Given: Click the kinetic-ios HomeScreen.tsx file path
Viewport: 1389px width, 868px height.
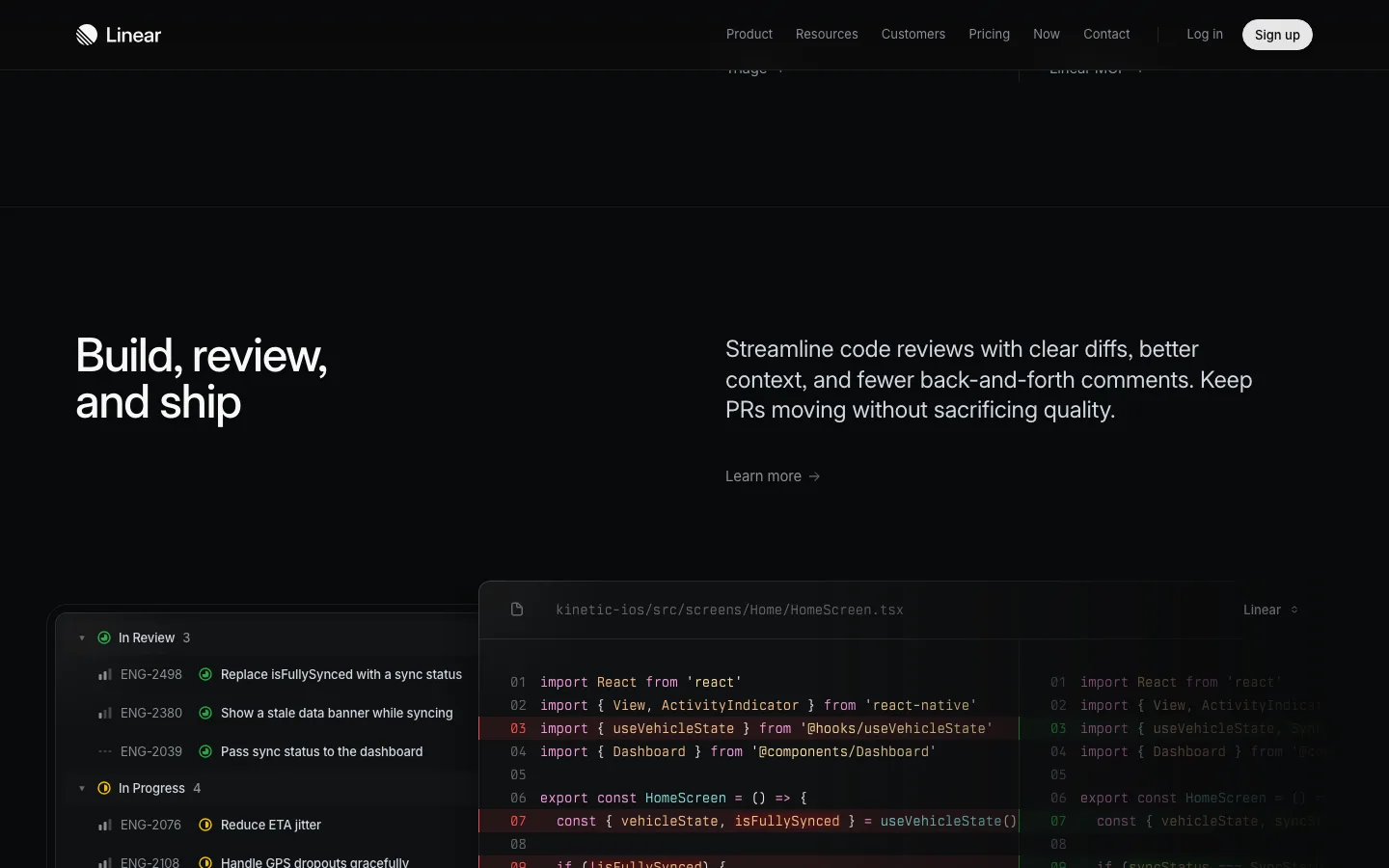Looking at the screenshot, I should click(x=730, y=610).
